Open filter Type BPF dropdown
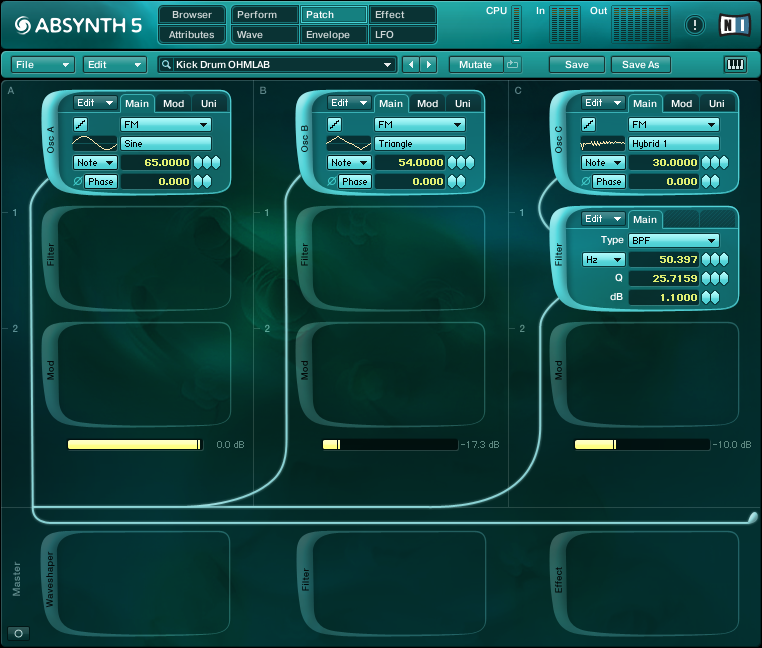The image size is (762, 648). pyautogui.click(x=674, y=241)
